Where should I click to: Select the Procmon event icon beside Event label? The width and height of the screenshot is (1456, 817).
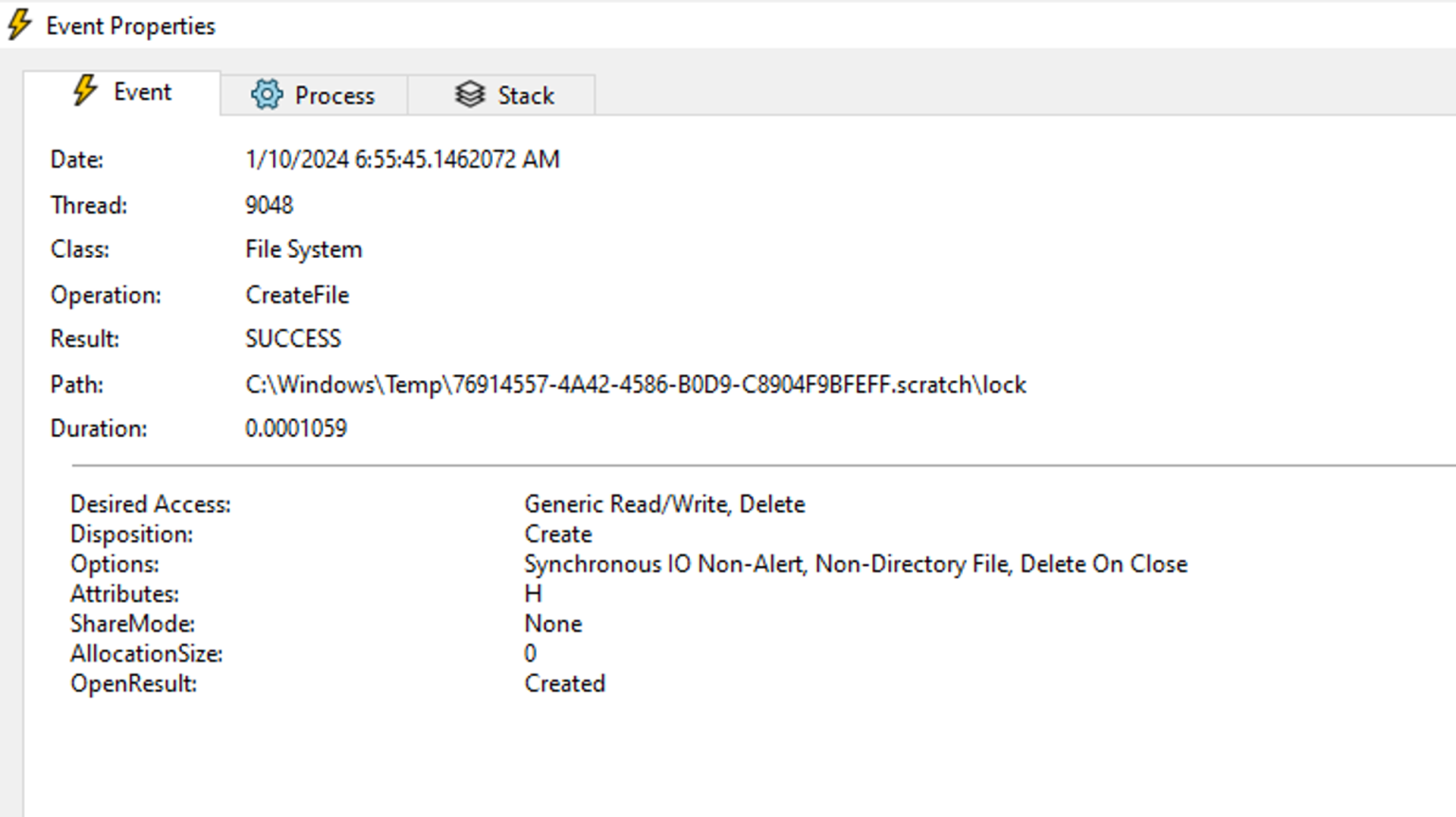(86, 92)
